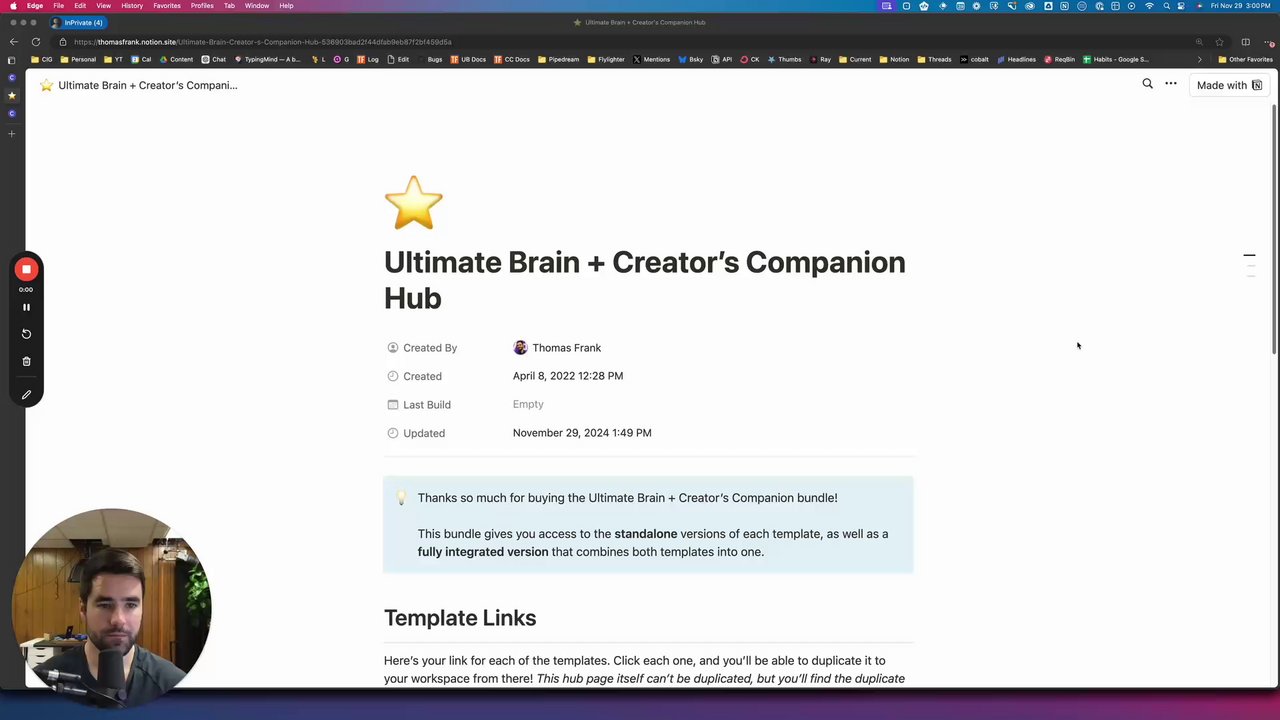Open the Thumbs bookmark
Image resolution: width=1280 pixels, height=720 pixels.
pyautogui.click(x=784, y=59)
